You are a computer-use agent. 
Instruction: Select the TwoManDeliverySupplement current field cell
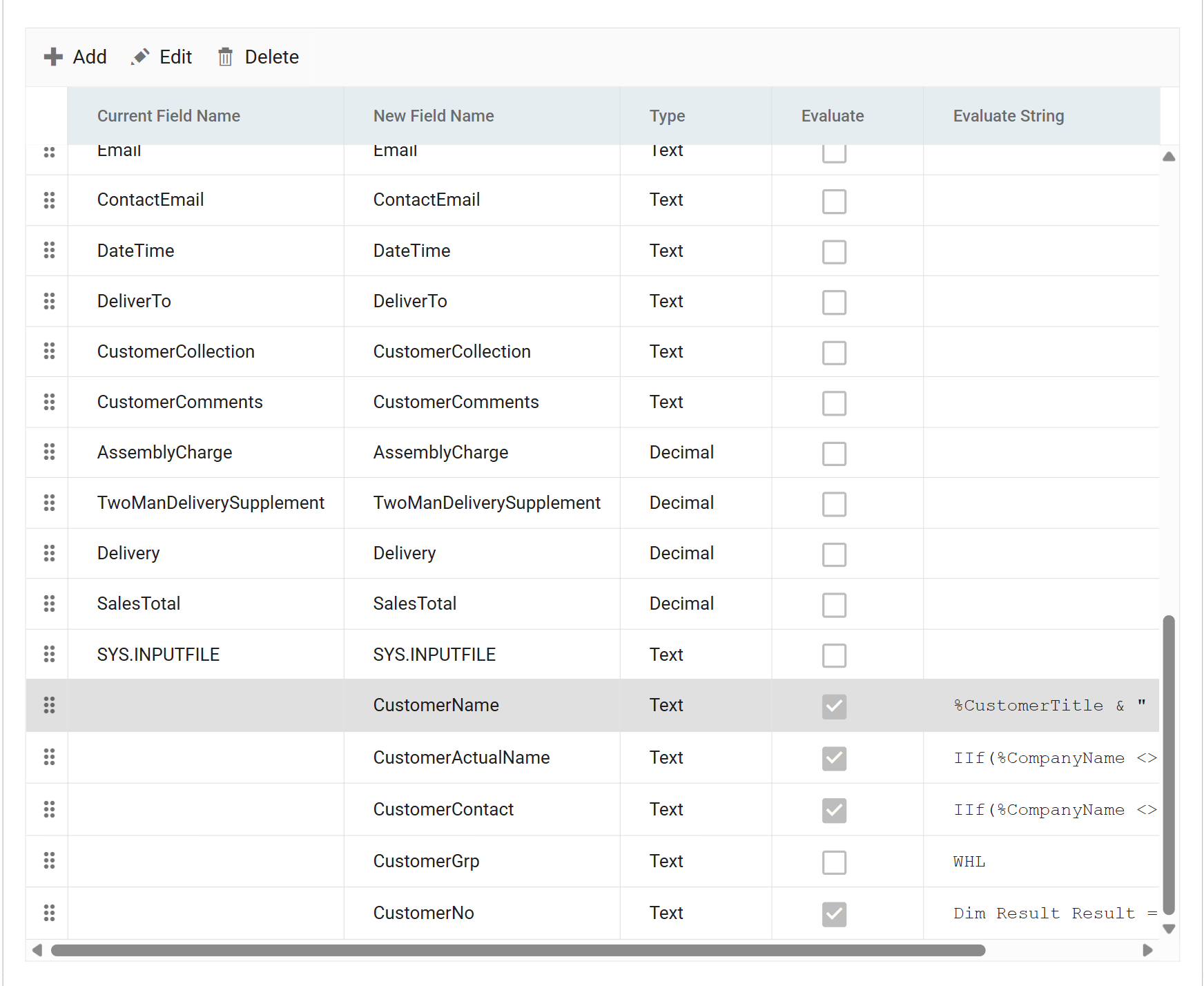[x=206, y=503]
